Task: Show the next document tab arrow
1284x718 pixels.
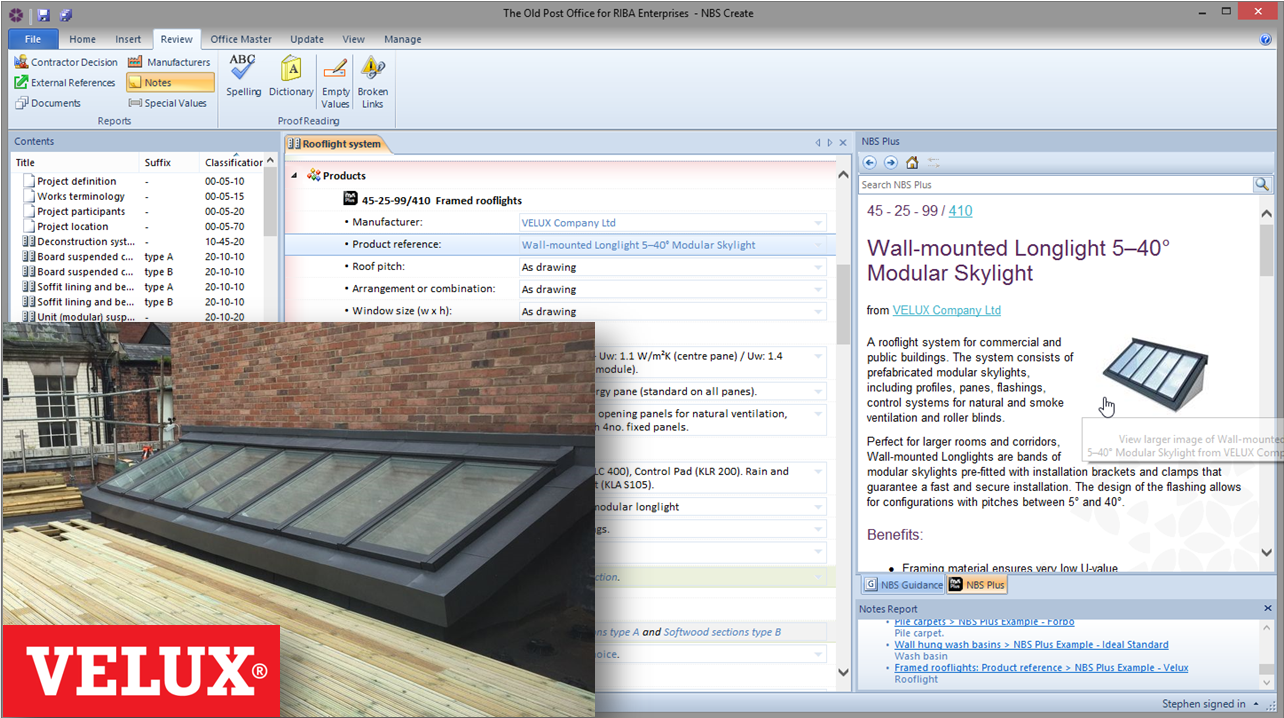Action: (830, 143)
